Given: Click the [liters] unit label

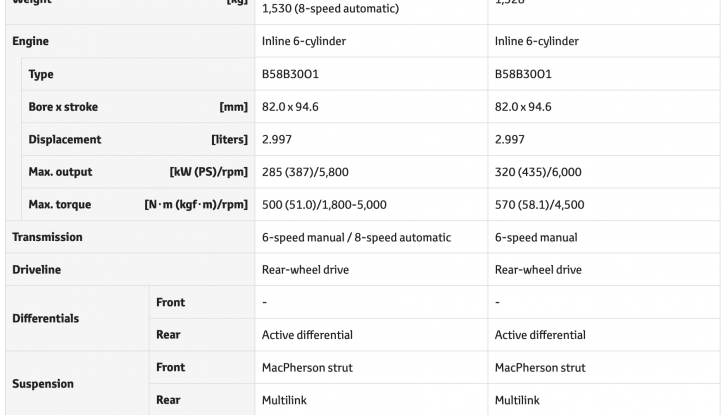Looking at the screenshot, I should point(229,140).
